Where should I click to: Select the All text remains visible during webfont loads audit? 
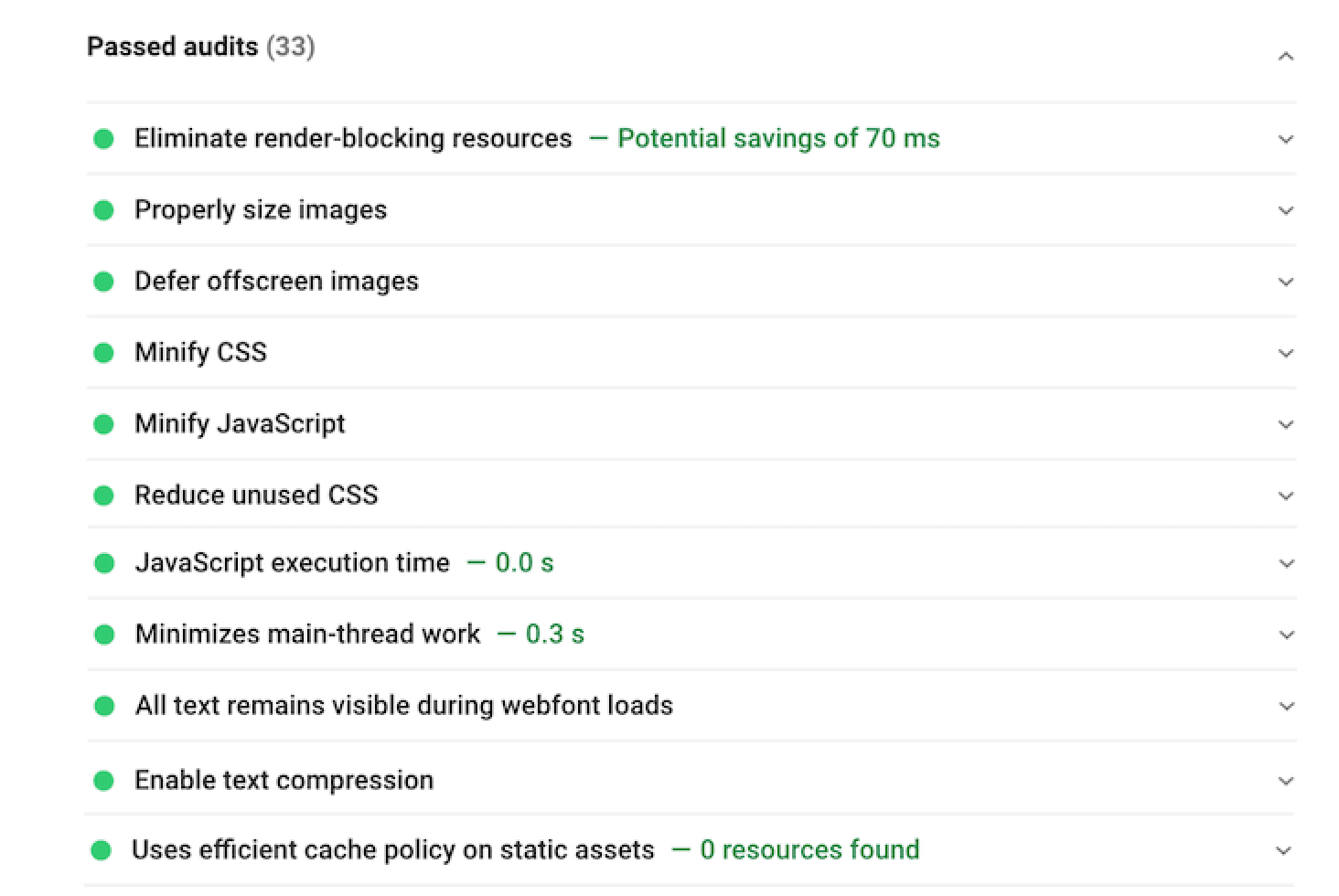point(403,705)
